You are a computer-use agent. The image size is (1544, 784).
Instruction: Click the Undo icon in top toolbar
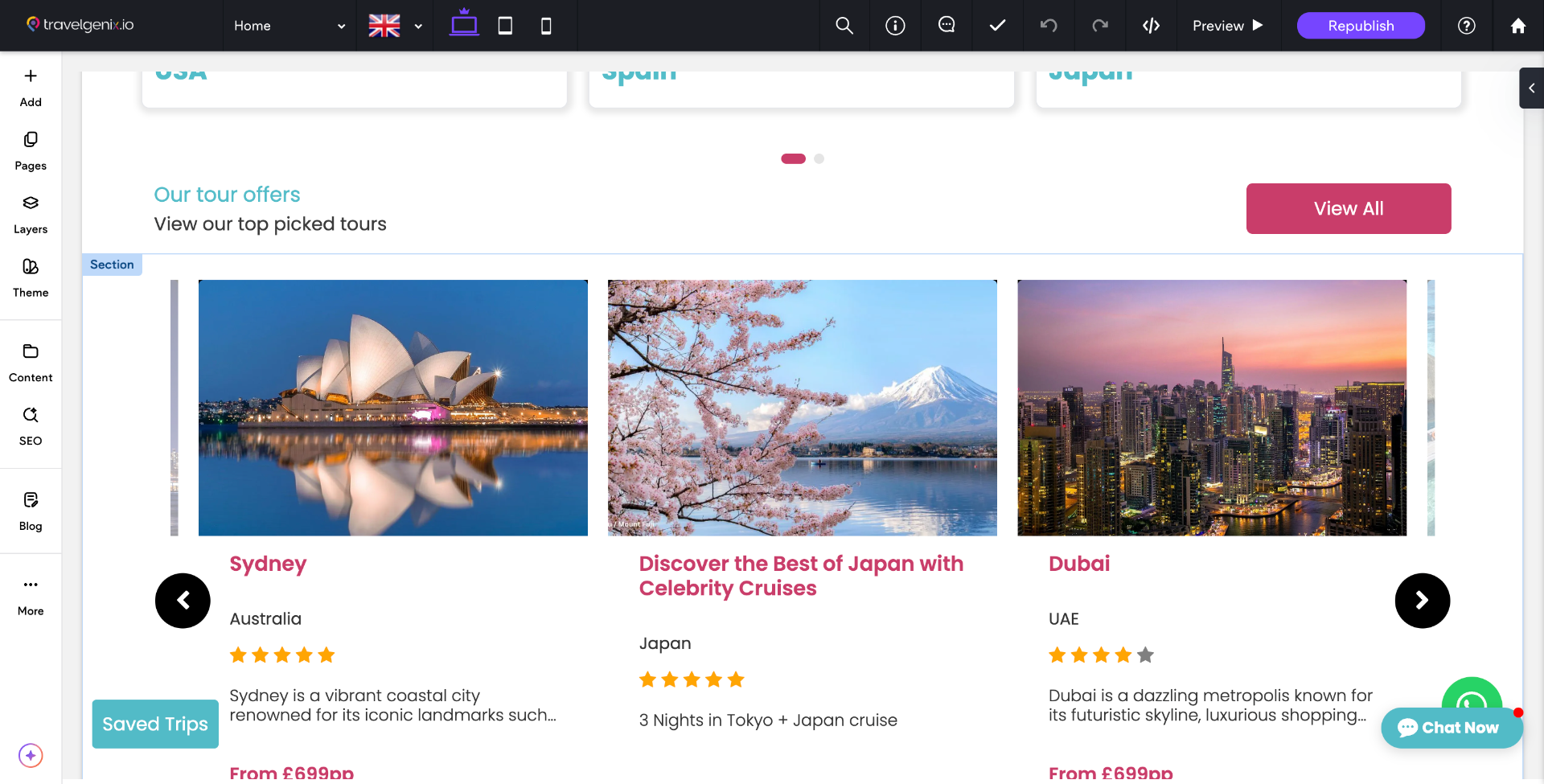1049,25
